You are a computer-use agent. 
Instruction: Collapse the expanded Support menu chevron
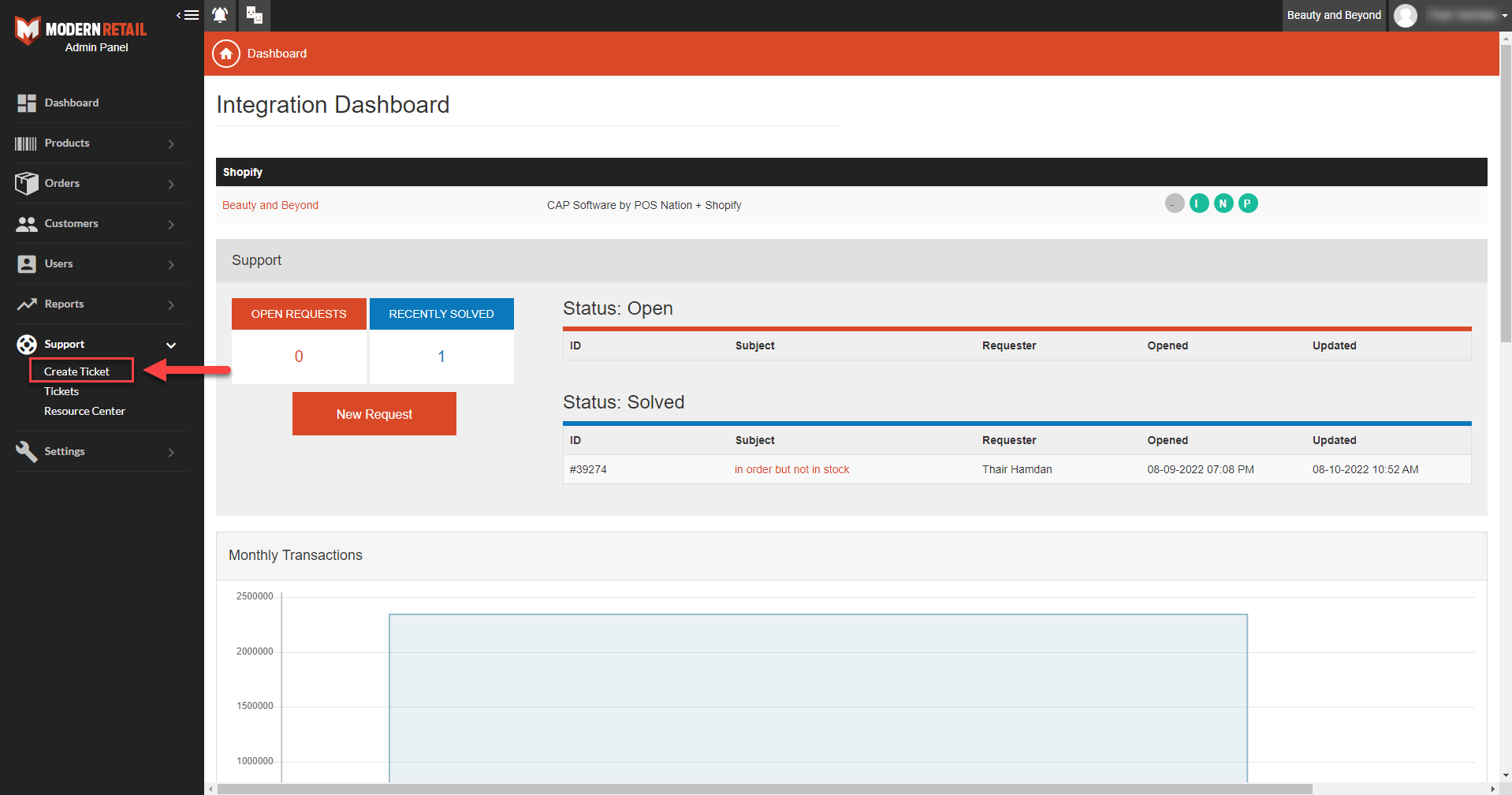point(170,345)
